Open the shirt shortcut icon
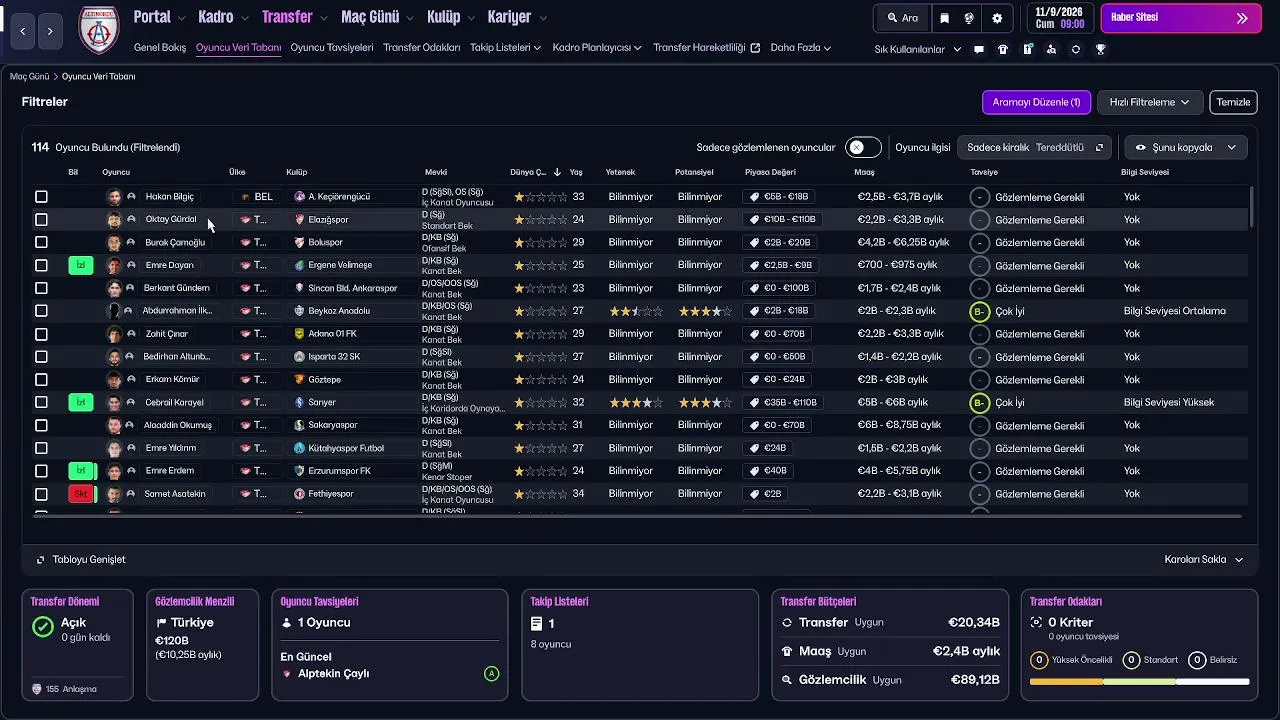1280x720 pixels. click(1003, 49)
